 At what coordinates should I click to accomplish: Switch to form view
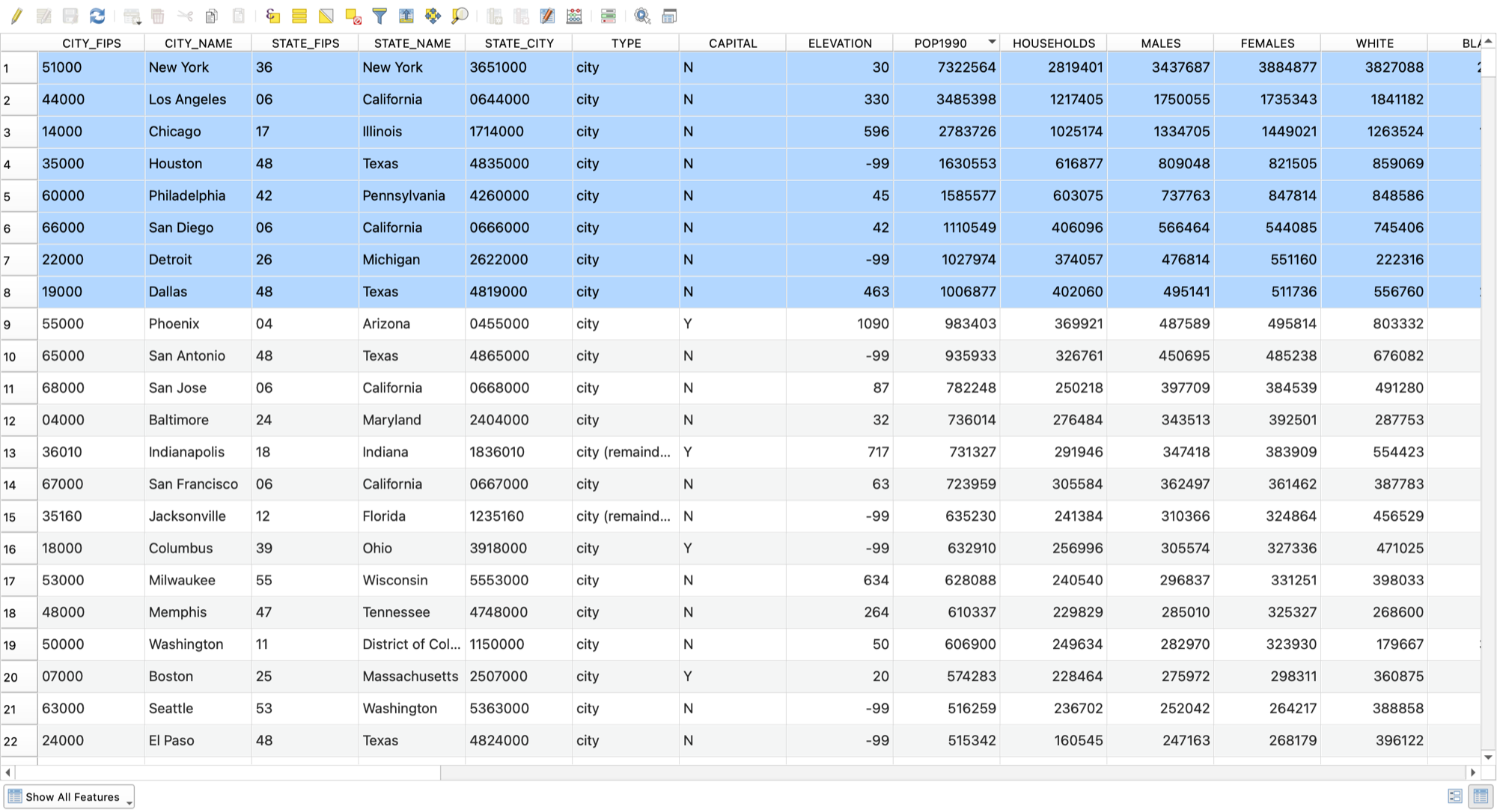[1454, 796]
